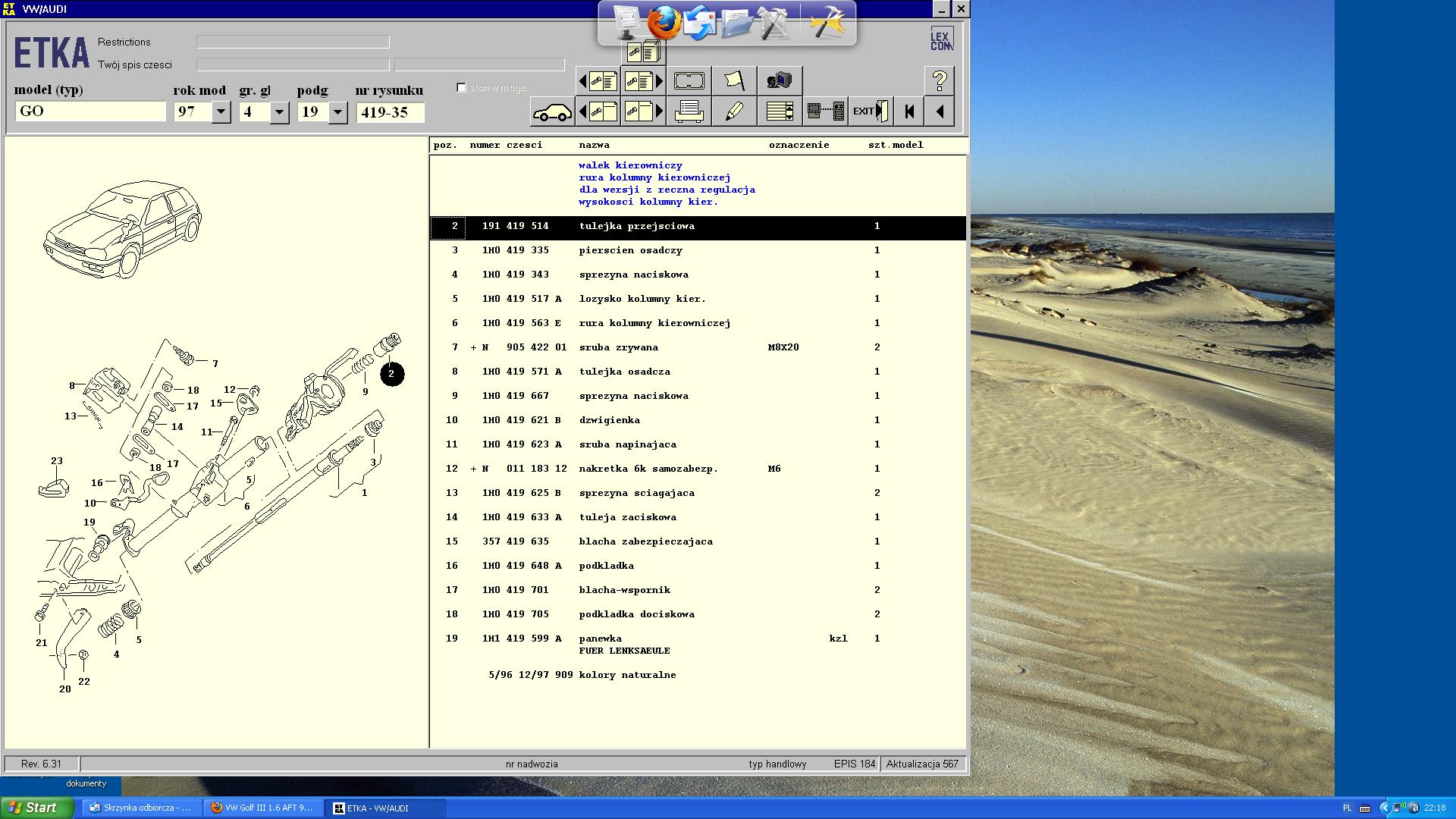The height and width of the screenshot is (819, 1456).
Task: Jump to first page with skip-back icon
Action: [x=908, y=111]
